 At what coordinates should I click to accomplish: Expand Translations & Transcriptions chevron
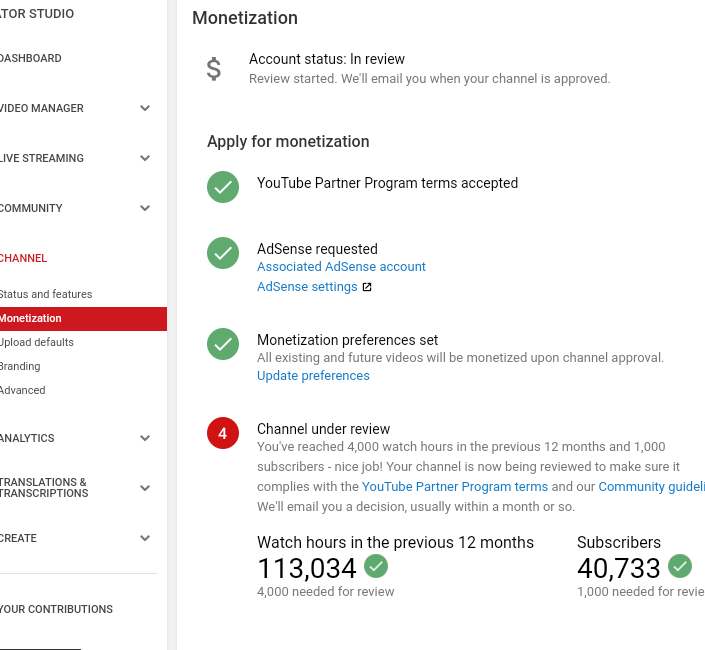coord(145,488)
